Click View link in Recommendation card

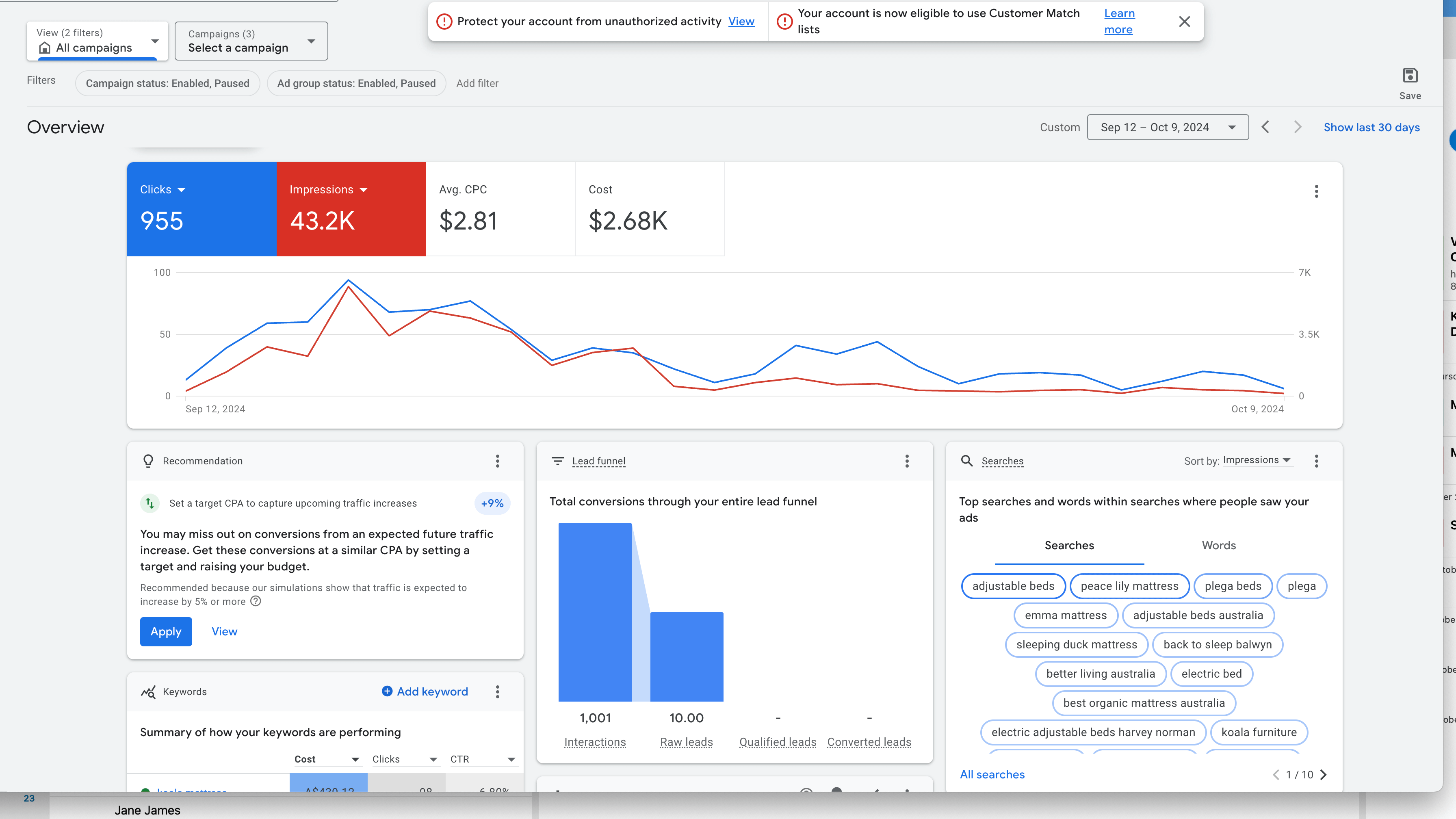(224, 631)
